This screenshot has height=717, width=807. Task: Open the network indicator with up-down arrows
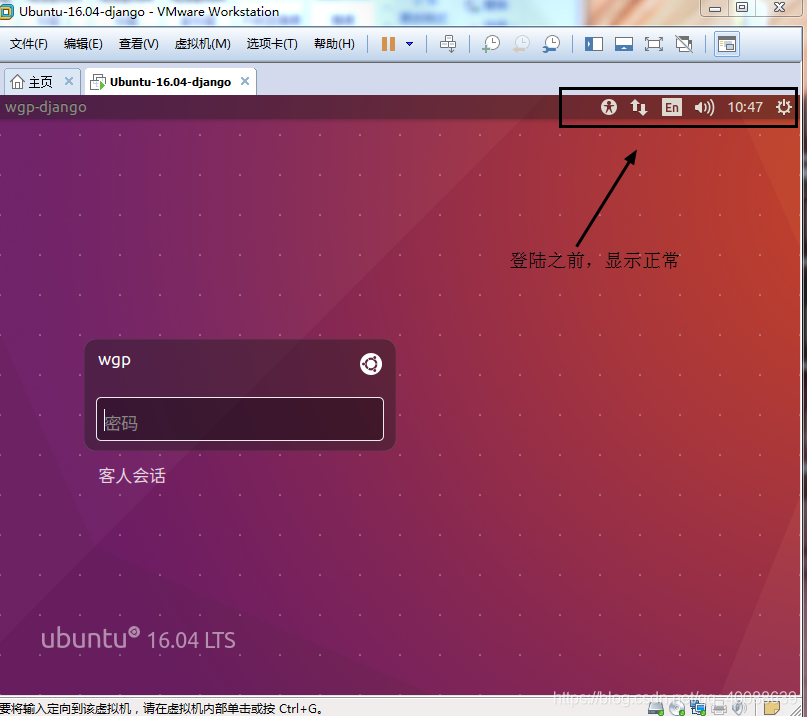(x=639, y=107)
